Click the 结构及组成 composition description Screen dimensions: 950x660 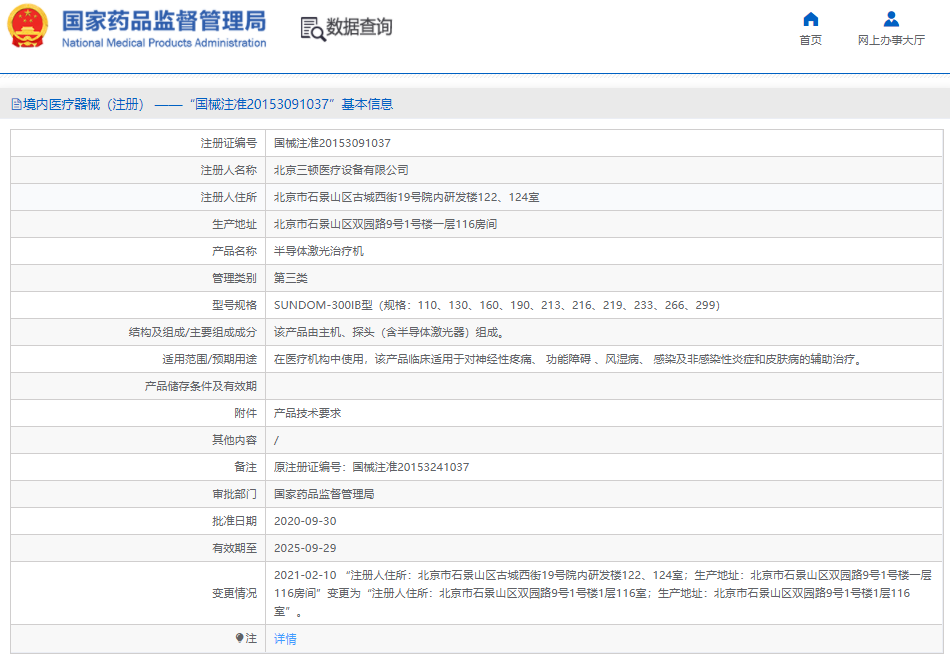391,332
